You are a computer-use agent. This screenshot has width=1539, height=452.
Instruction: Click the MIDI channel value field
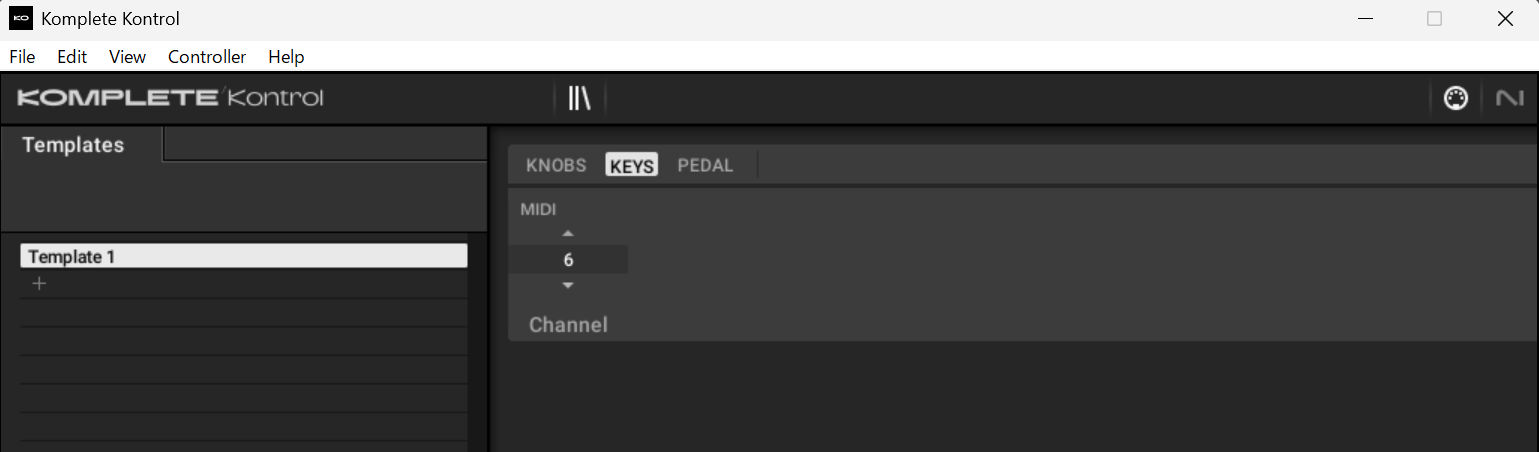point(568,260)
